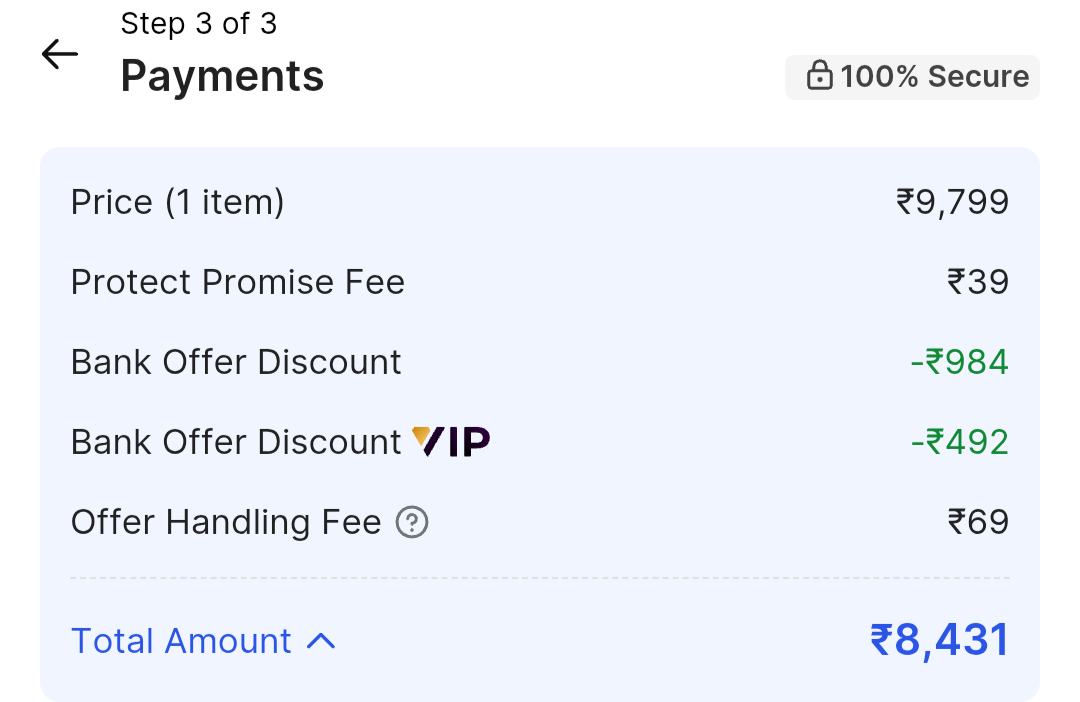This screenshot has height=702, width=1080.
Task: Click the ₹69 handling fee amount
Action: 978,522
